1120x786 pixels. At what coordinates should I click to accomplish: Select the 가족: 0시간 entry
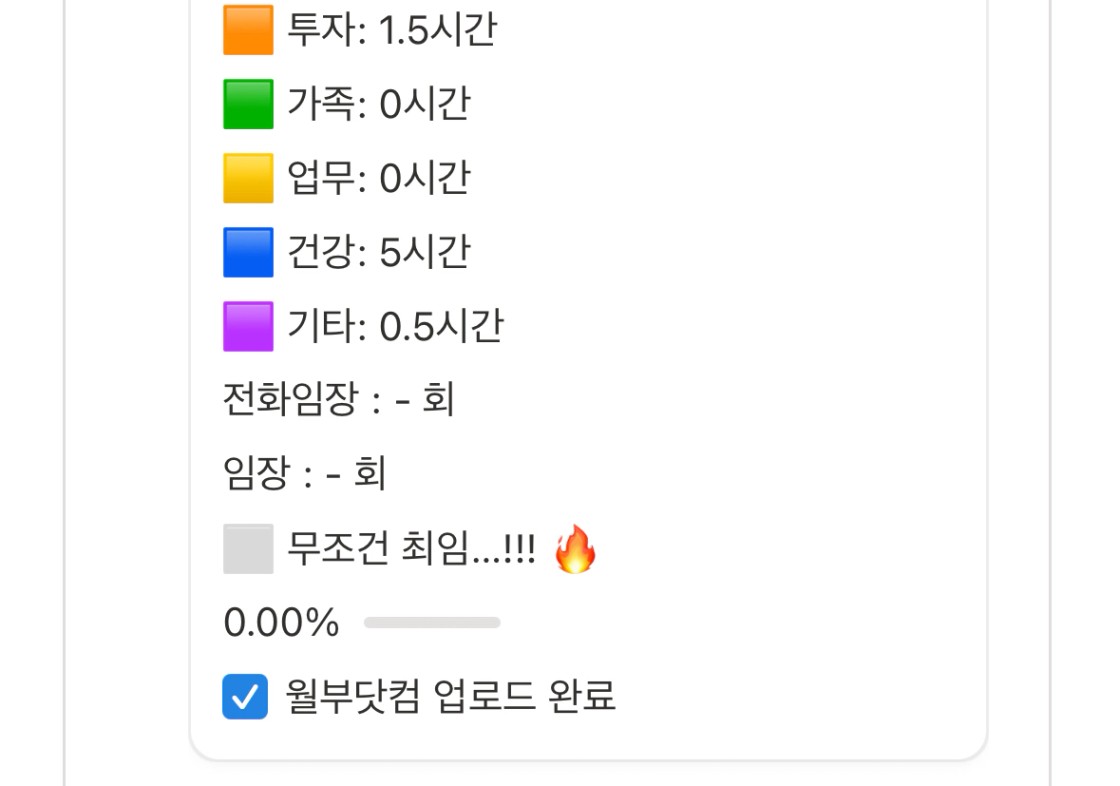379,104
